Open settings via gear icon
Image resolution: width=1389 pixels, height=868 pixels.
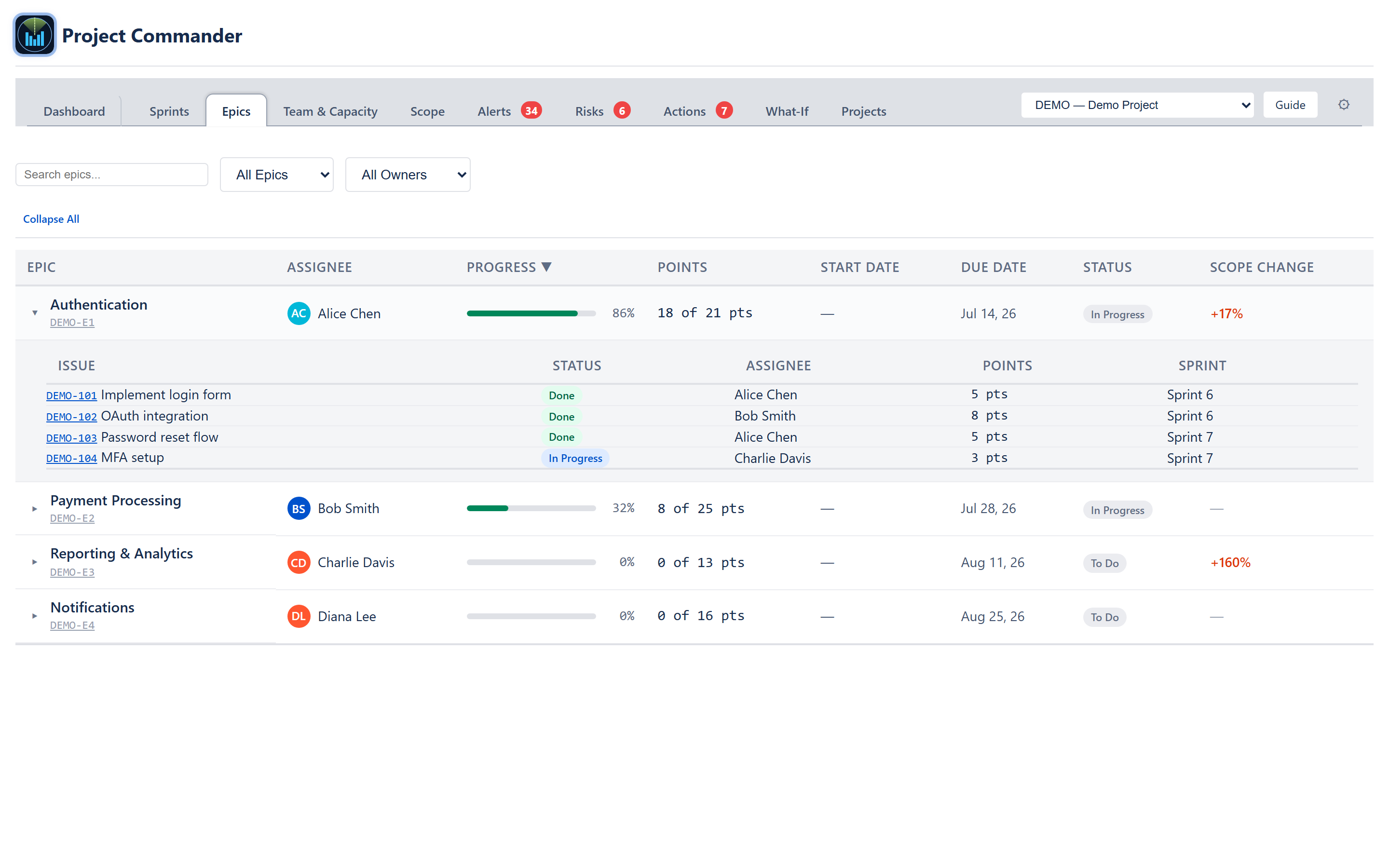[x=1343, y=105]
